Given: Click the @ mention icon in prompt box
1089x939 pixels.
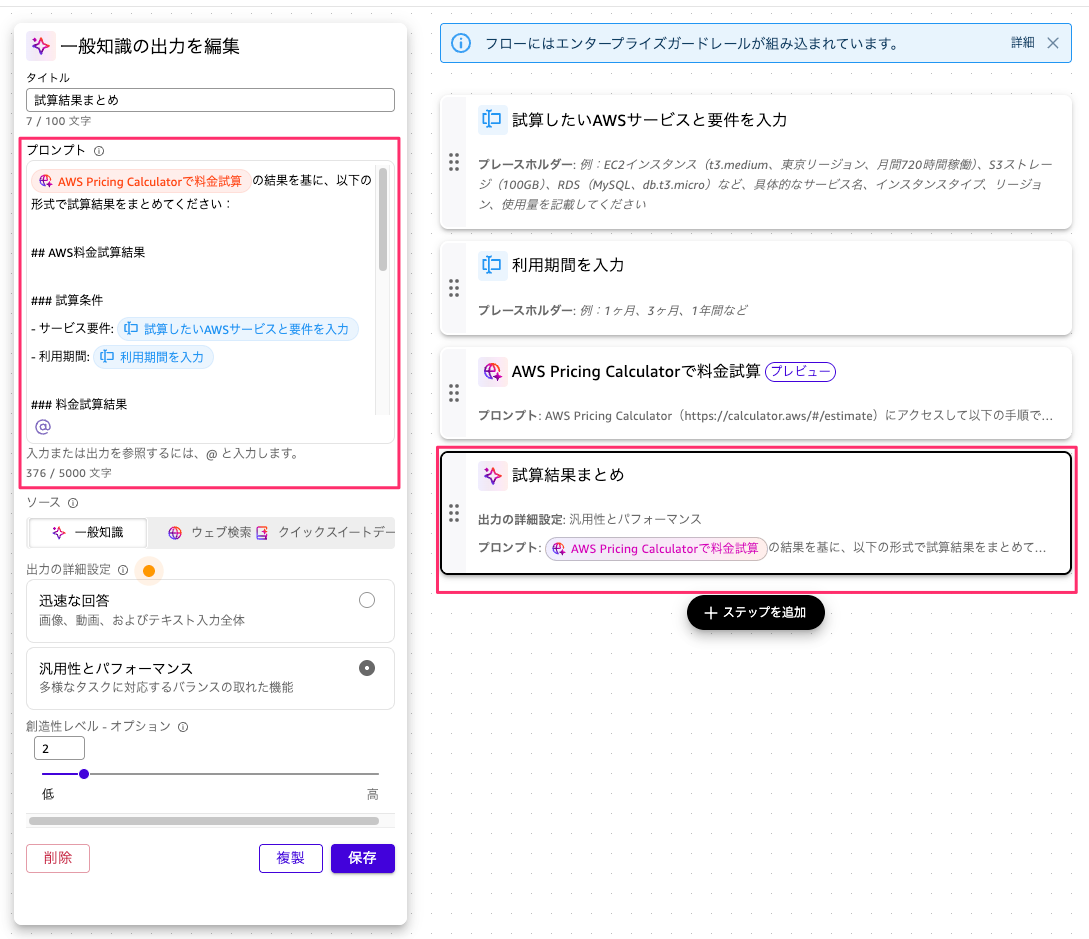Looking at the screenshot, I should coord(43,427).
